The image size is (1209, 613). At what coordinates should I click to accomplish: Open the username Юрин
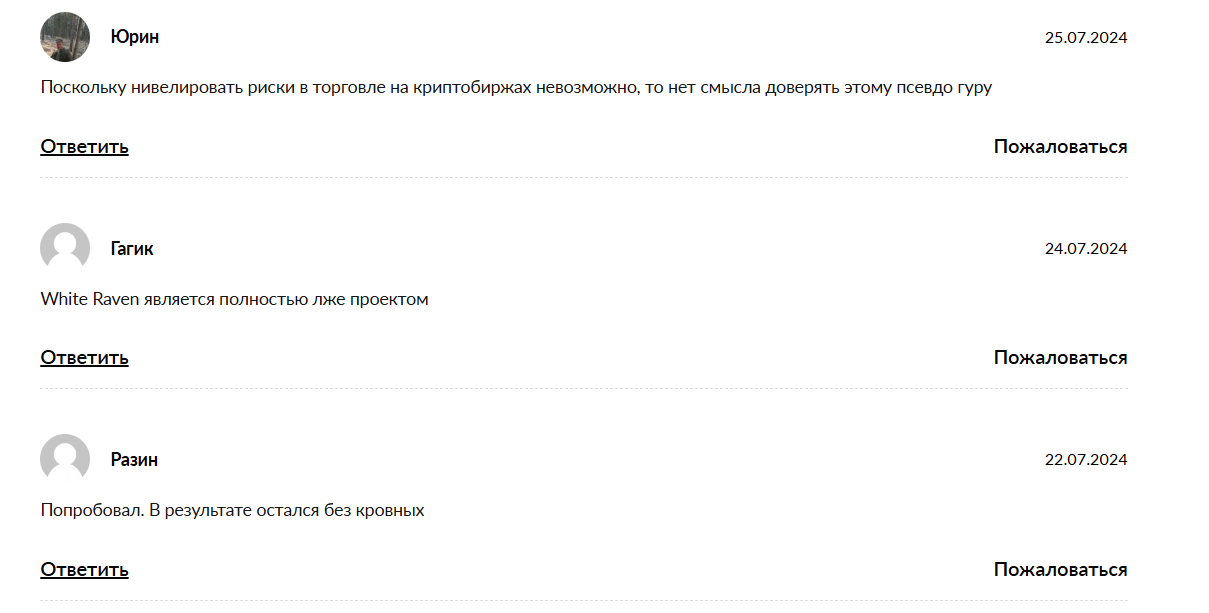[135, 37]
